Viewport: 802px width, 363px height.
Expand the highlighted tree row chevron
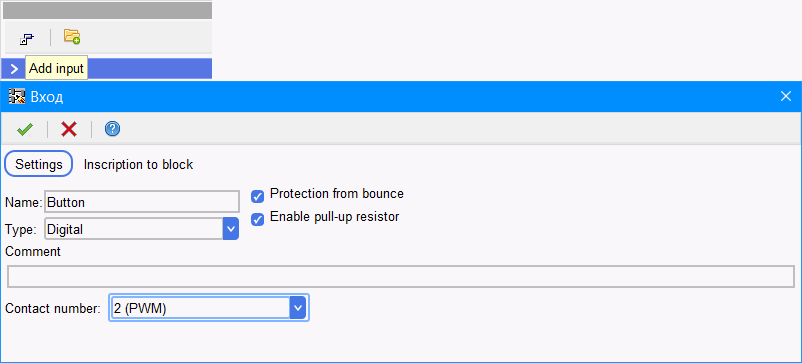14,69
